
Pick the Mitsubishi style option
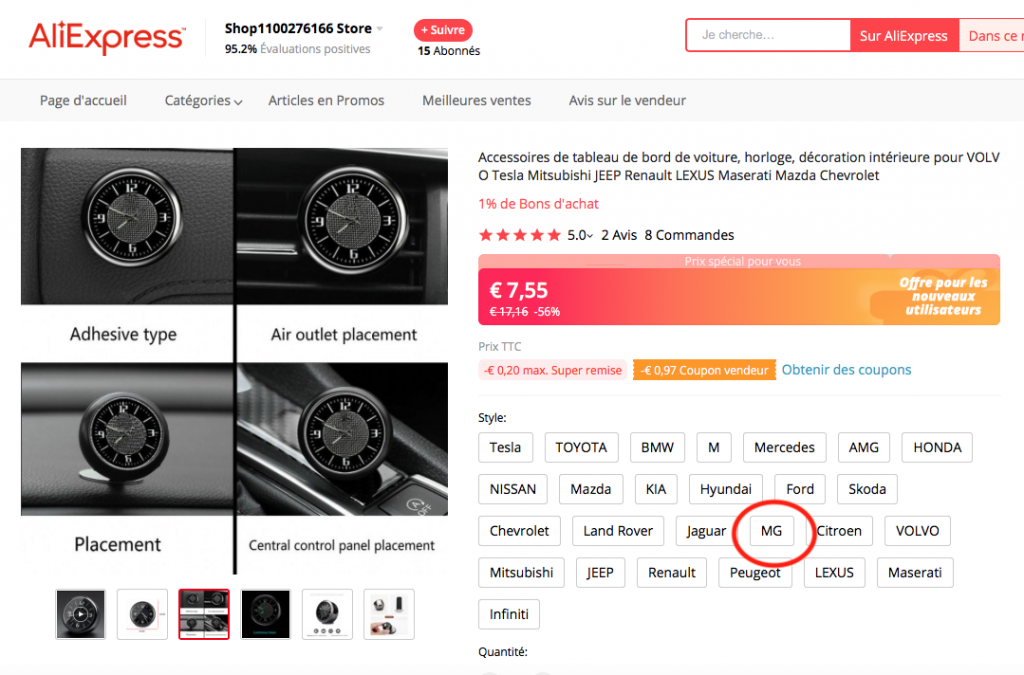(521, 573)
